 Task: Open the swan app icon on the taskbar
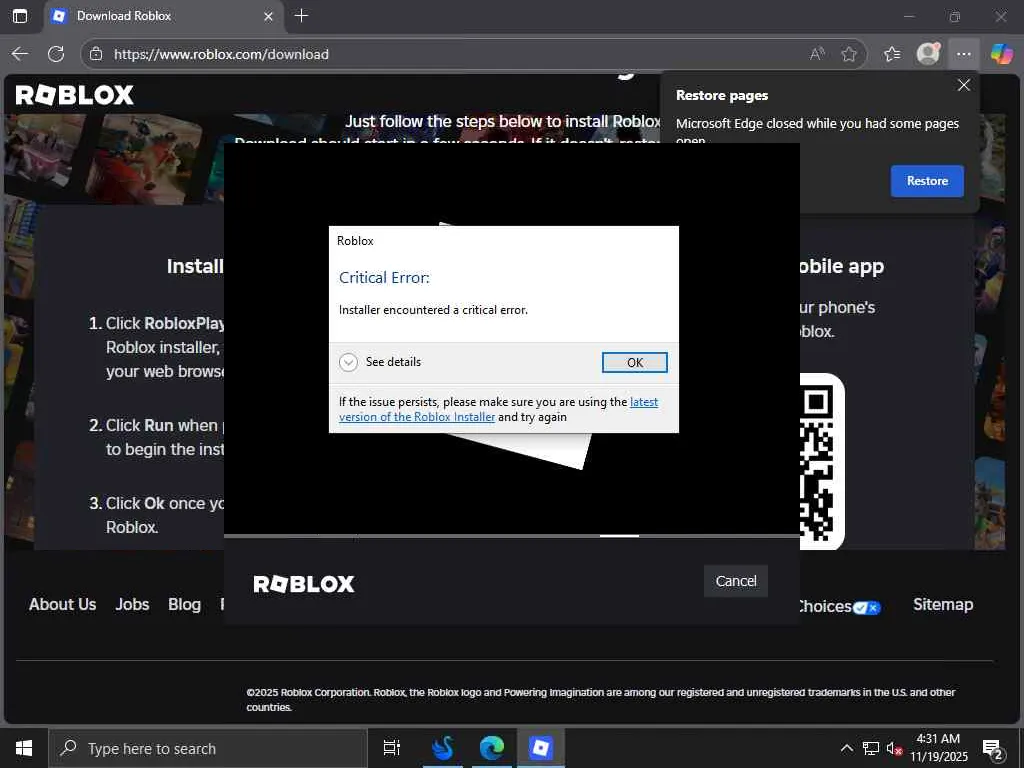pyautogui.click(x=442, y=748)
